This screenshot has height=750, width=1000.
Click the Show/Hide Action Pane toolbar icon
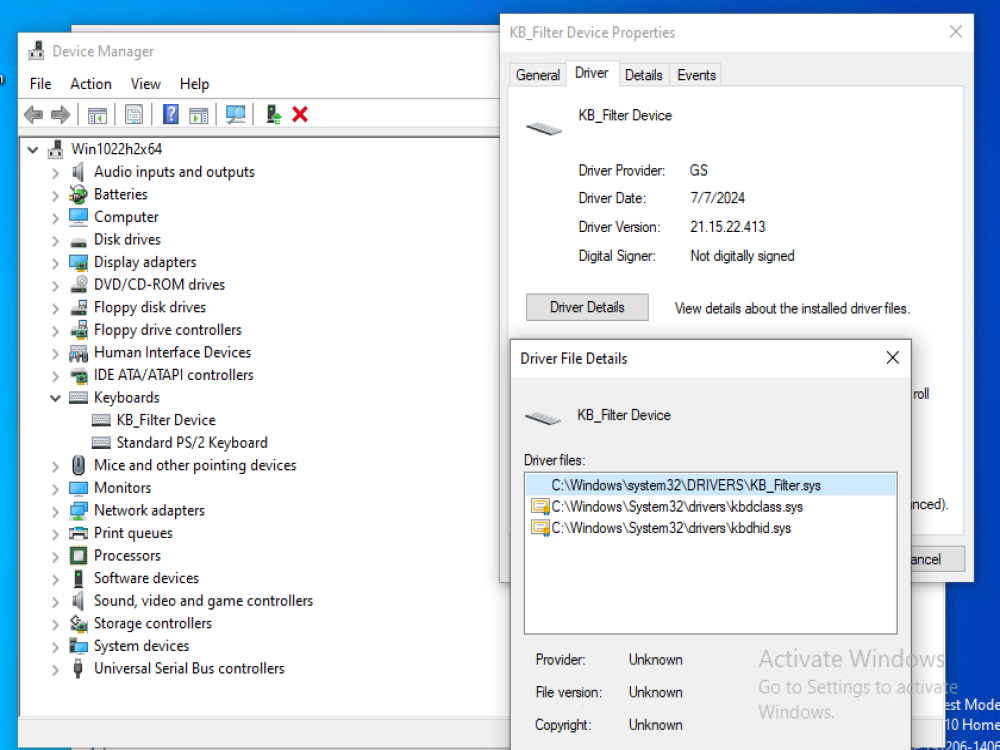click(x=198, y=115)
